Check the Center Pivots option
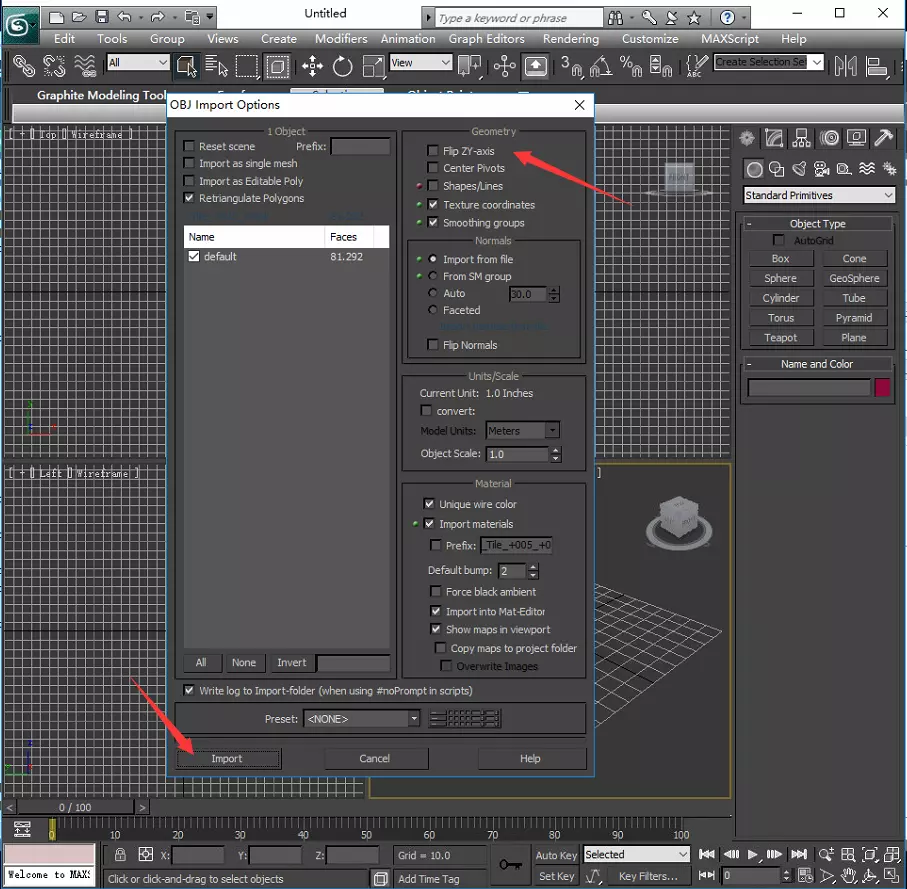Screen dimensions: 907x889 point(433,168)
